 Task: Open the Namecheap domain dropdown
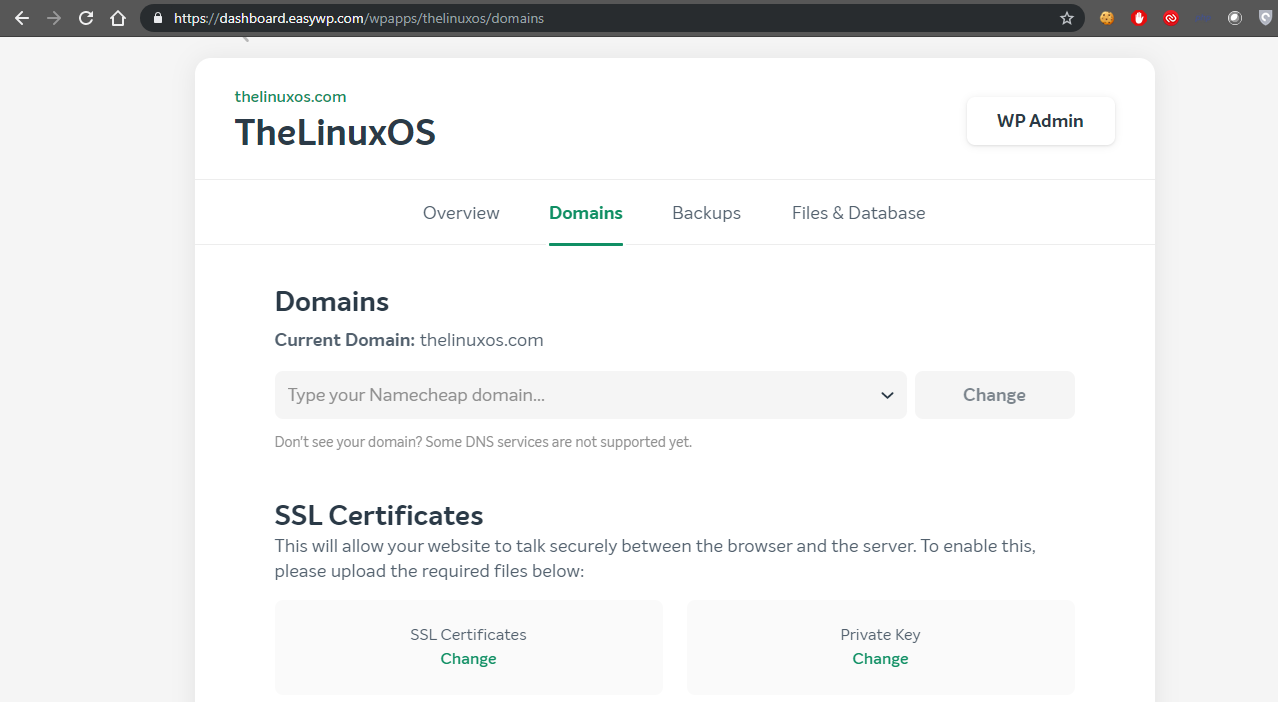point(886,395)
